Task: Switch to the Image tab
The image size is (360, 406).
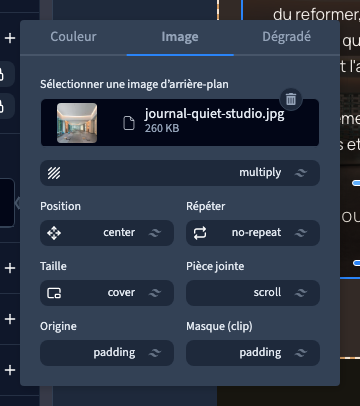Action: click(x=180, y=37)
